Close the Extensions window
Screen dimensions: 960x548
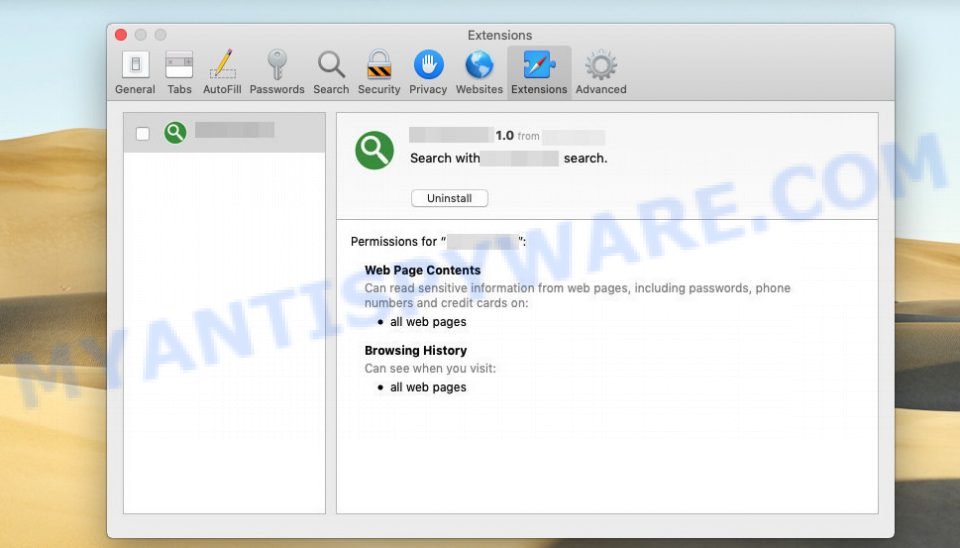pos(121,35)
